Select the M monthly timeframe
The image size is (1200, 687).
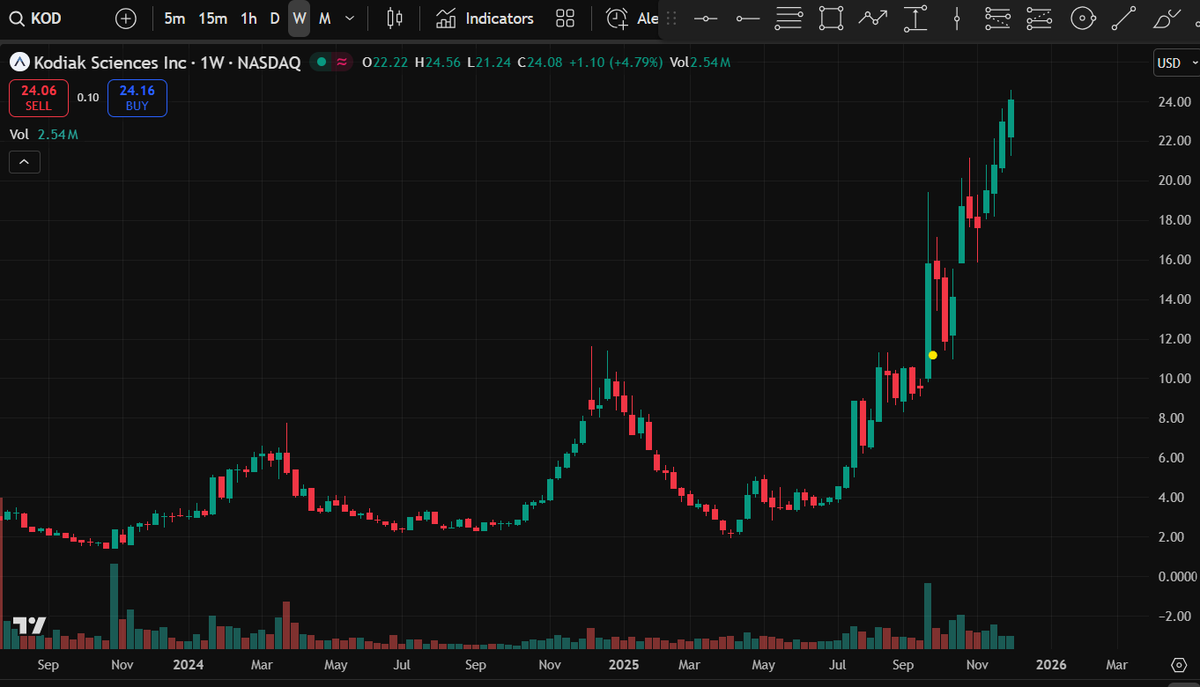325,18
